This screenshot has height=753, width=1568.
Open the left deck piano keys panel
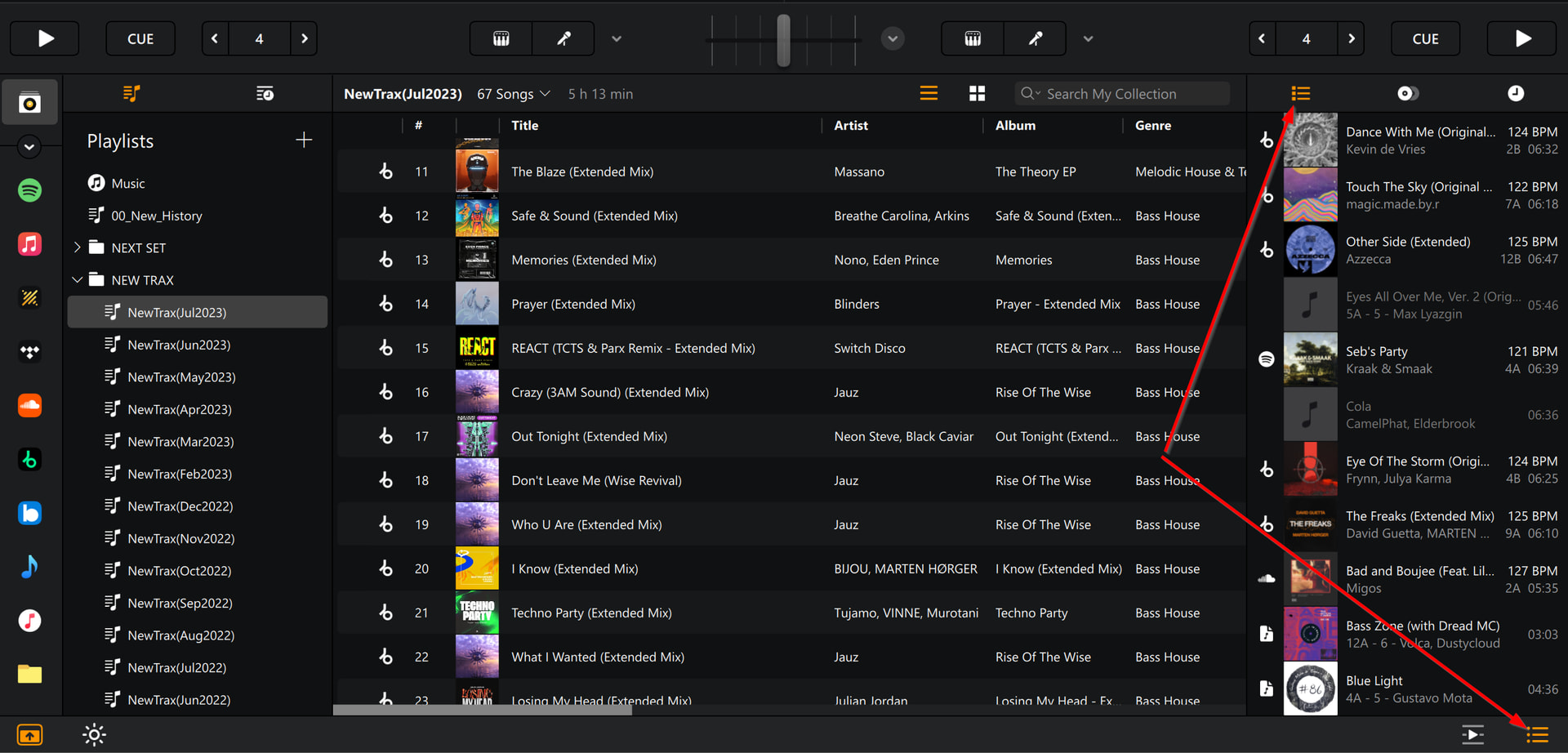[x=501, y=38]
